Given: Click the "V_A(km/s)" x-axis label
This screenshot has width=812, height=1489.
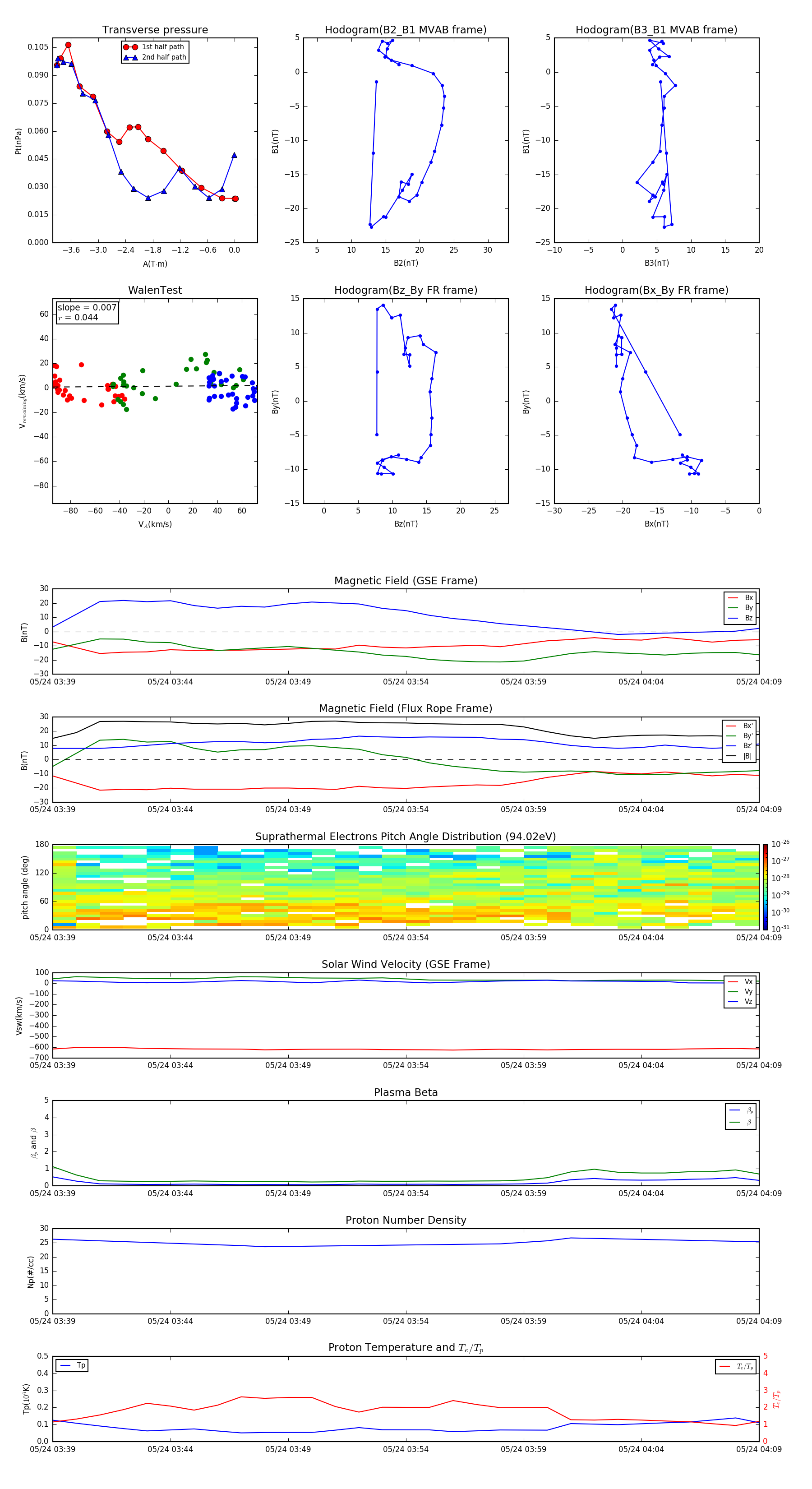Looking at the screenshot, I should (x=155, y=524).
